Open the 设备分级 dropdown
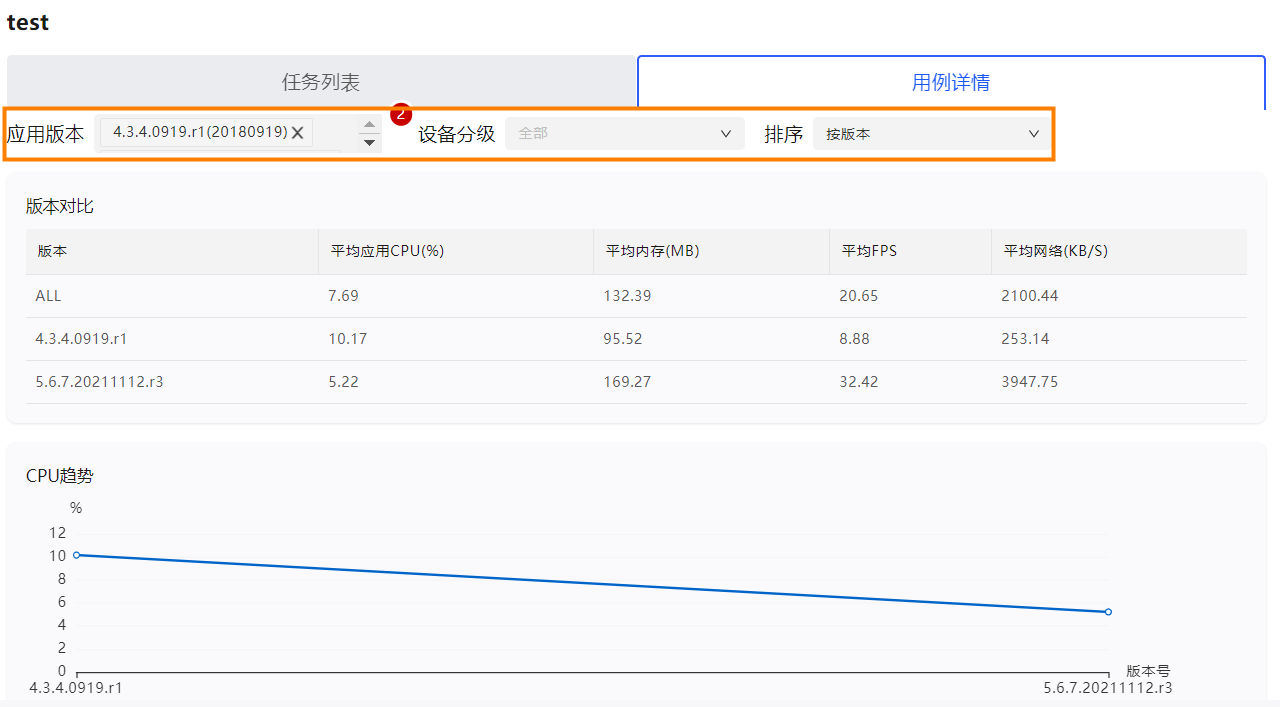This screenshot has height=707, width=1280. point(625,133)
